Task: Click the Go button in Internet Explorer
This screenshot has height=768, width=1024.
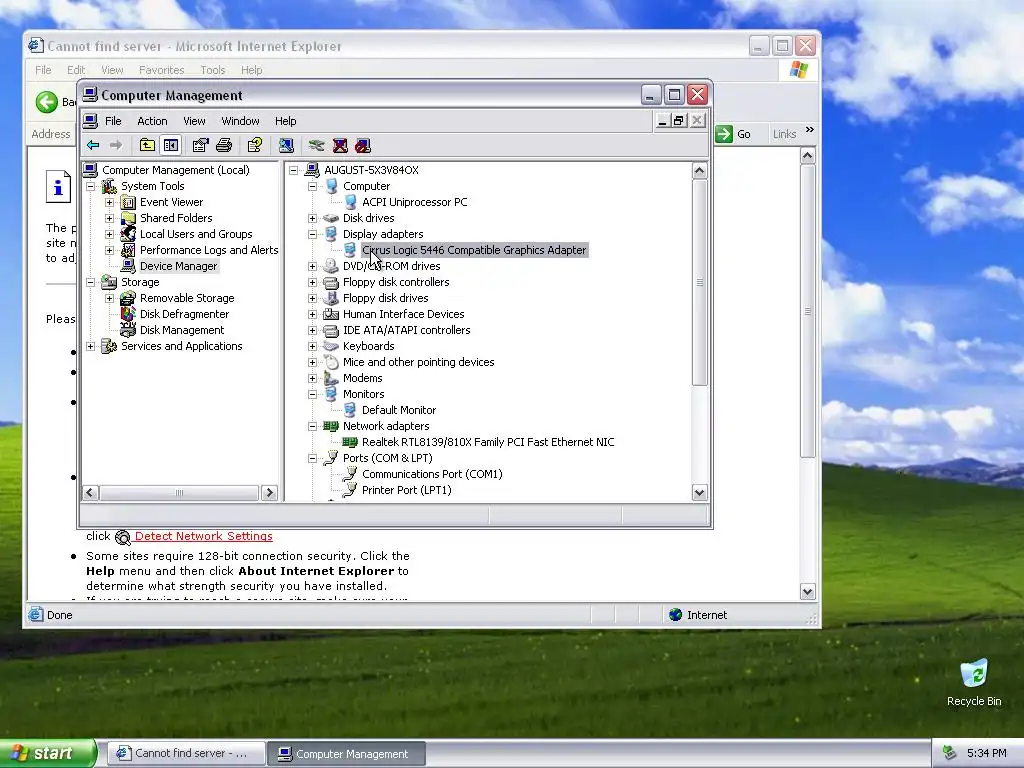Action: click(x=733, y=134)
